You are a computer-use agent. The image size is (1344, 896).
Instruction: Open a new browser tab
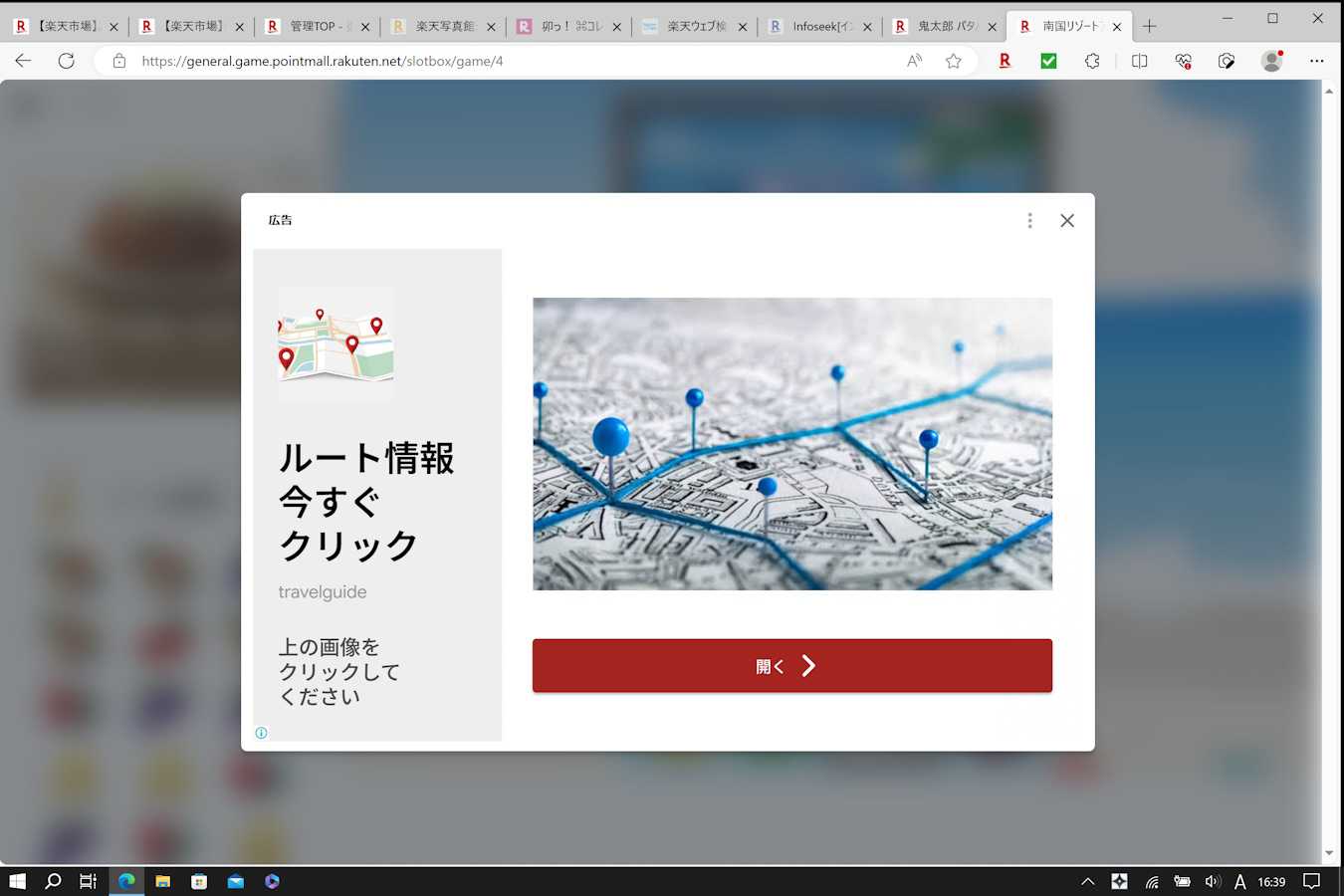1149,27
